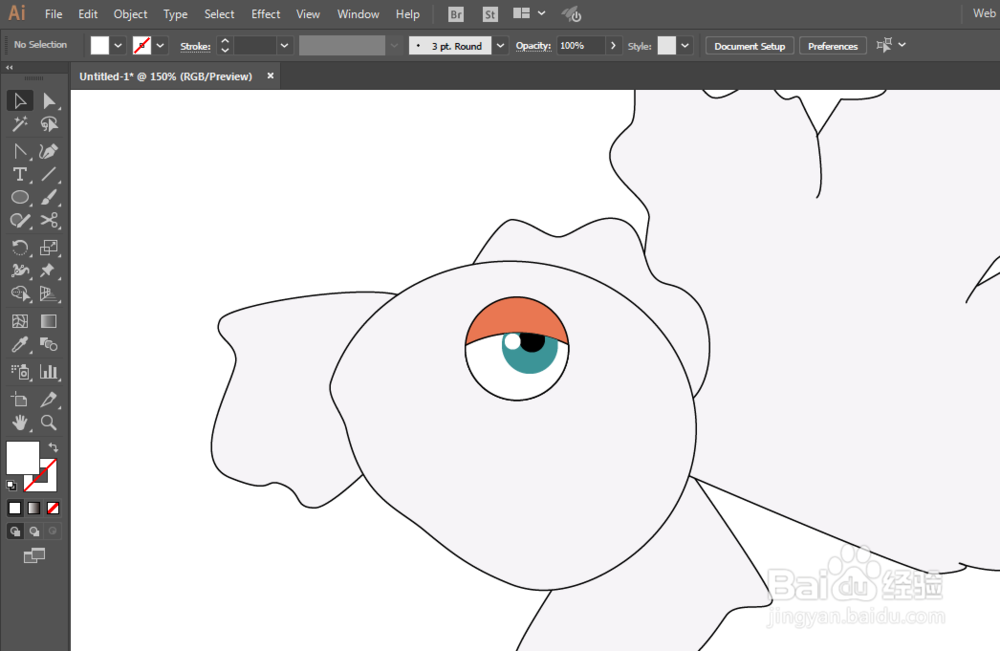Expand the opacity slider arrow
The image size is (1000, 651).
pyautogui.click(x=613, y=45)
